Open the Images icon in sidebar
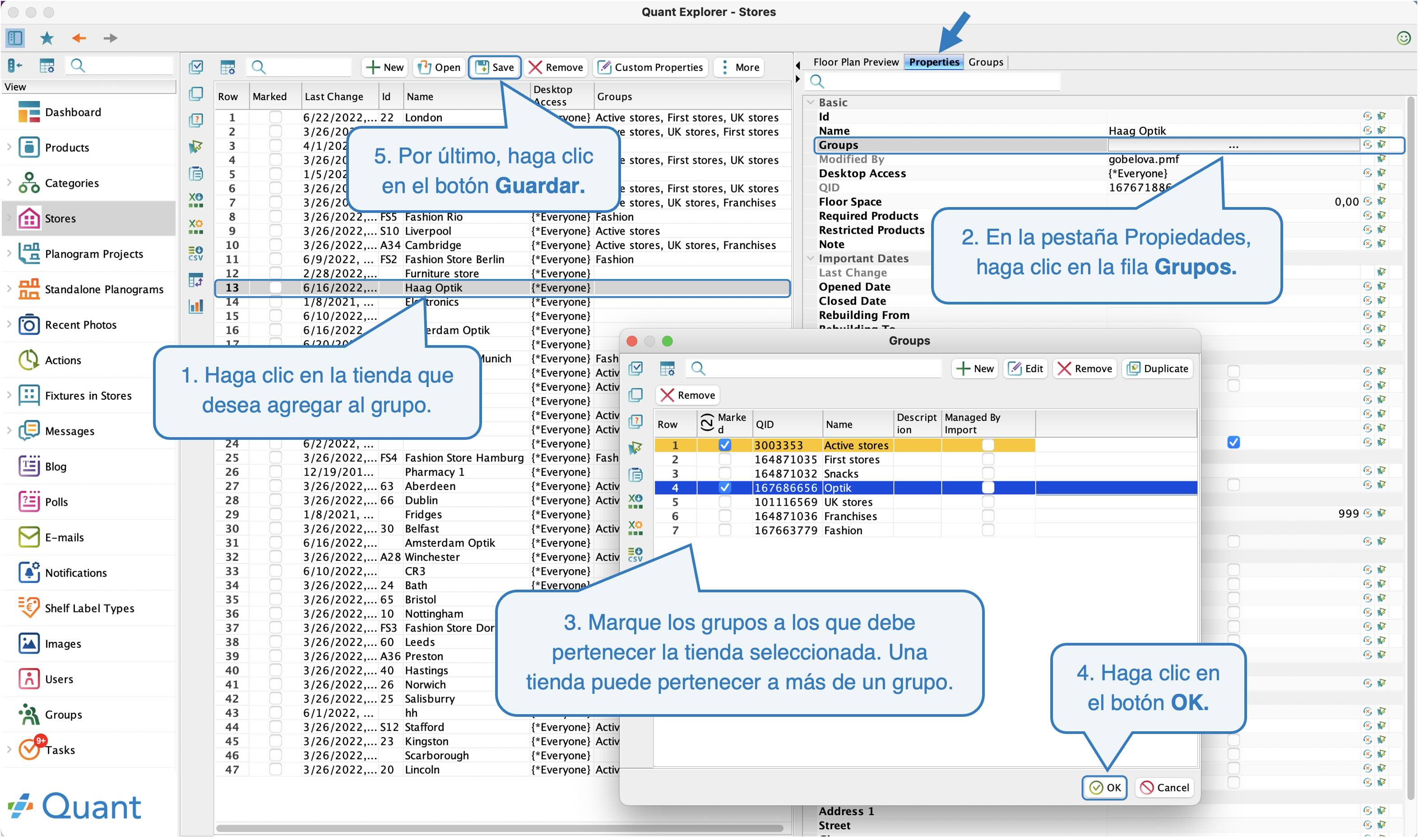The height and width of the screenshot is (840, 1419). coord(29,644)
